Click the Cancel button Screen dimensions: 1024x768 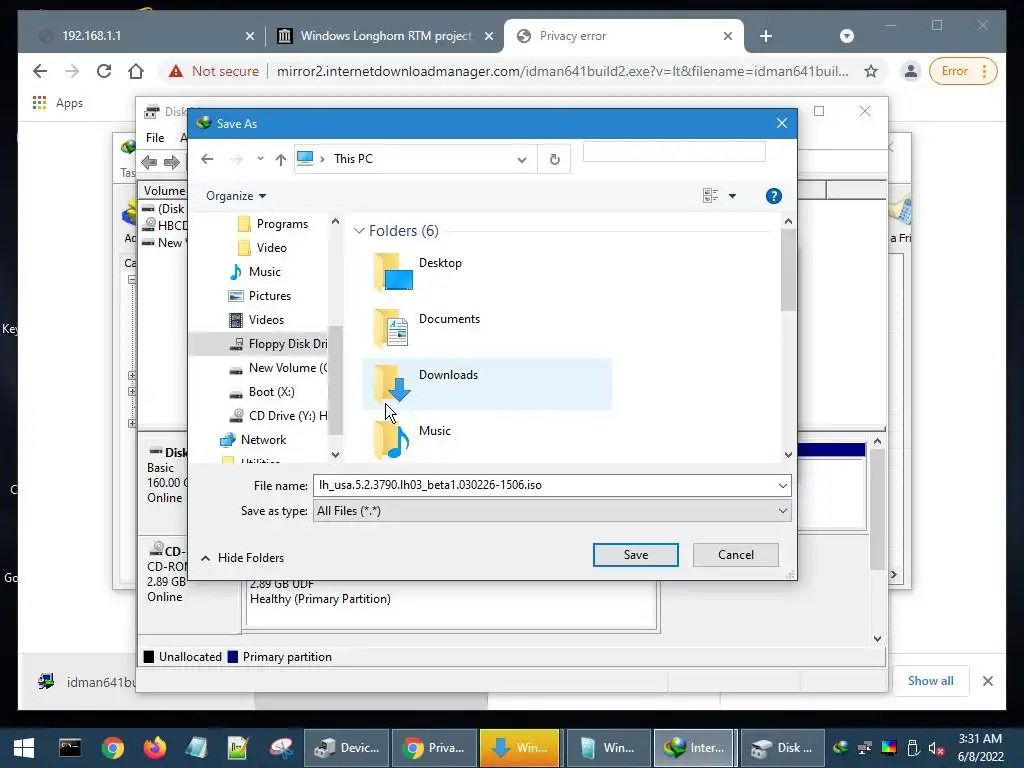point(735,554)
